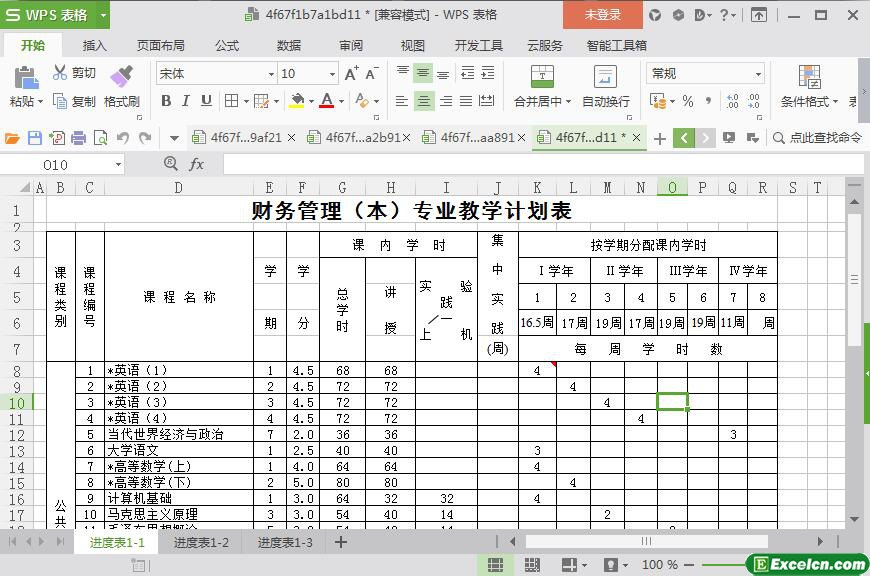Redo last action
870x576 pixels.
(145, 138)
